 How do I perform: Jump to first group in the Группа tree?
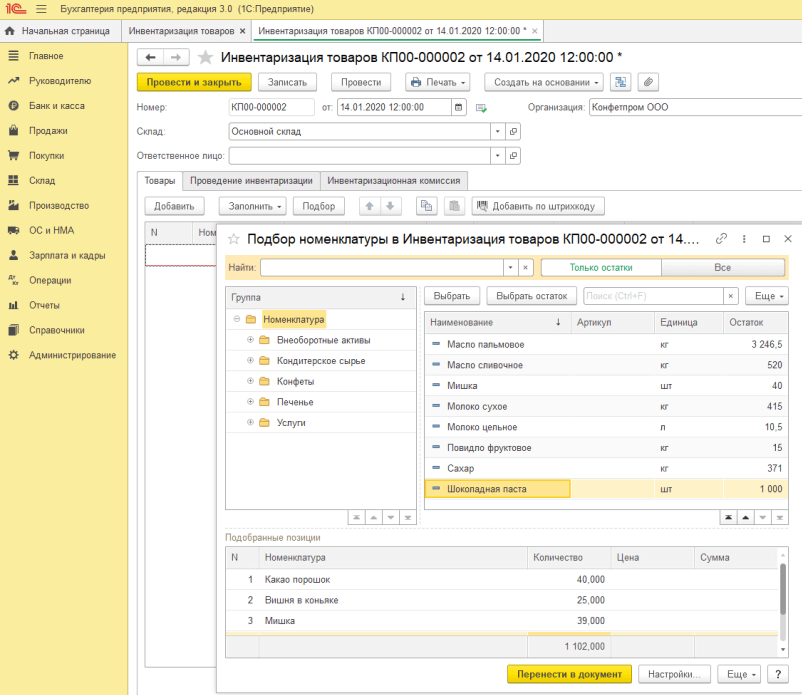point(356,517)
